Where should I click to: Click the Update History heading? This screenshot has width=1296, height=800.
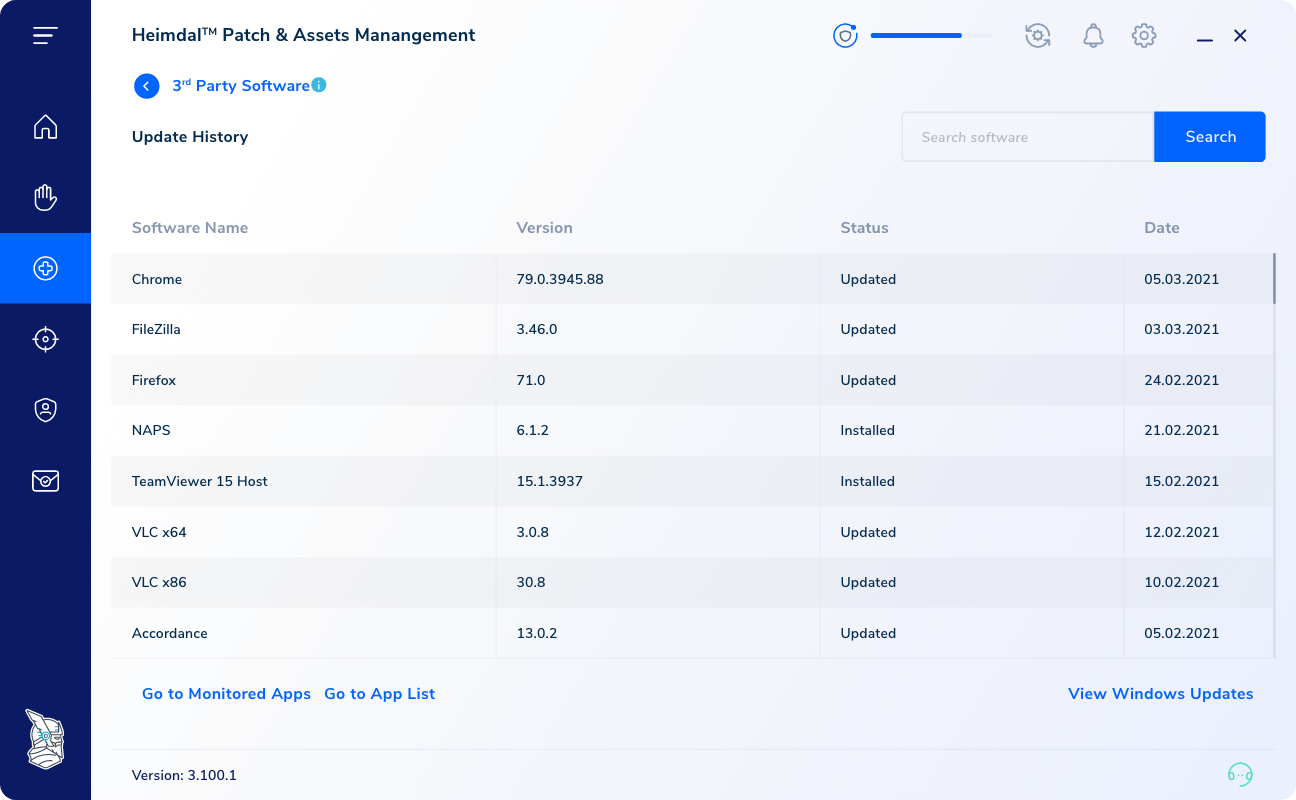point(190,137)
